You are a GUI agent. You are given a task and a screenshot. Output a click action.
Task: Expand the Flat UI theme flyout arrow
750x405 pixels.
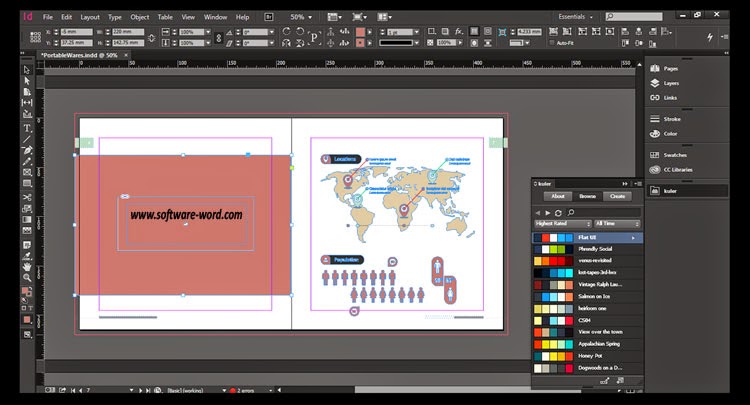coord(633,238)
